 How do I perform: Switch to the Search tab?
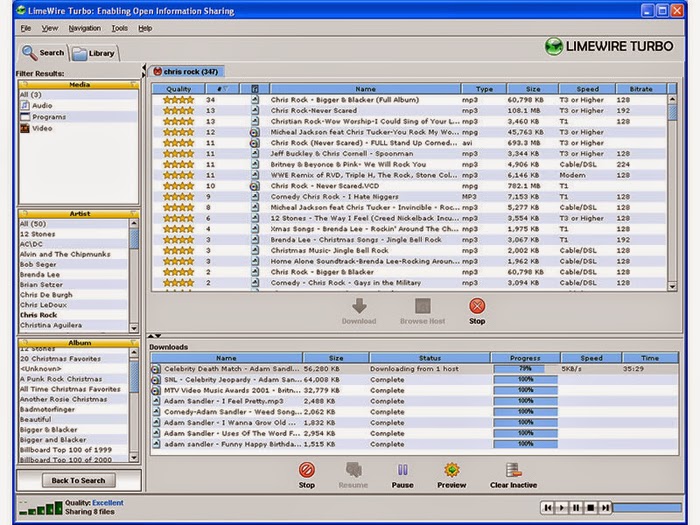[44, 53]
